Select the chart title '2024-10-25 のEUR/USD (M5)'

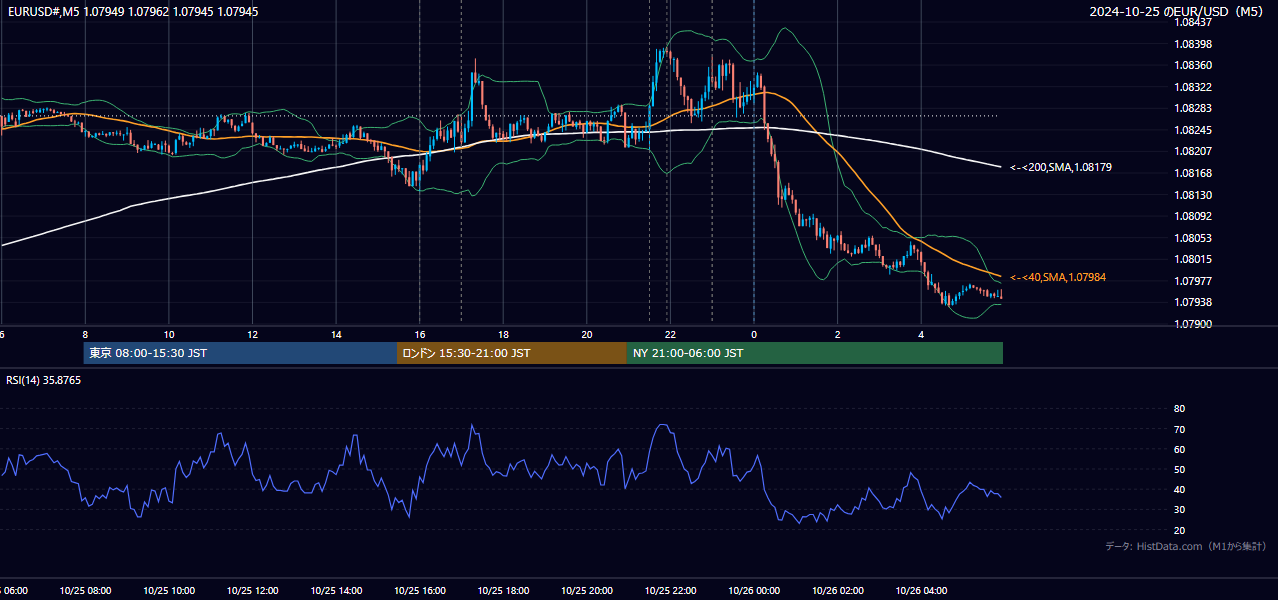(1176, 12)
